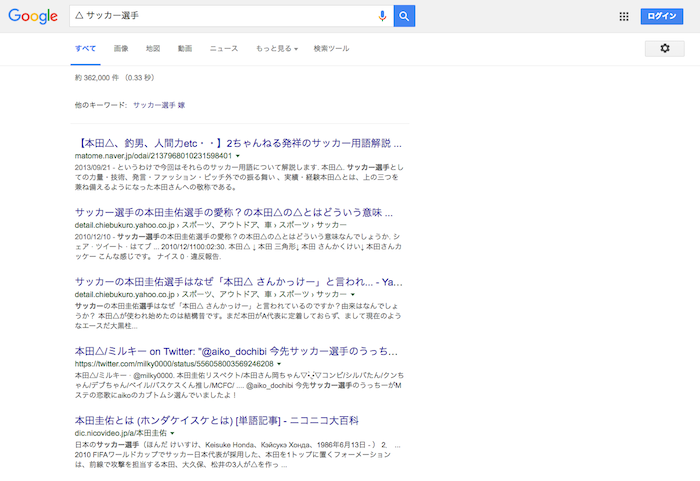Viewport: 700px width, 481px height.
Task: Expand arrow beside the twitter.com URL
Action: pyautogui.click(x=280, y=365)
